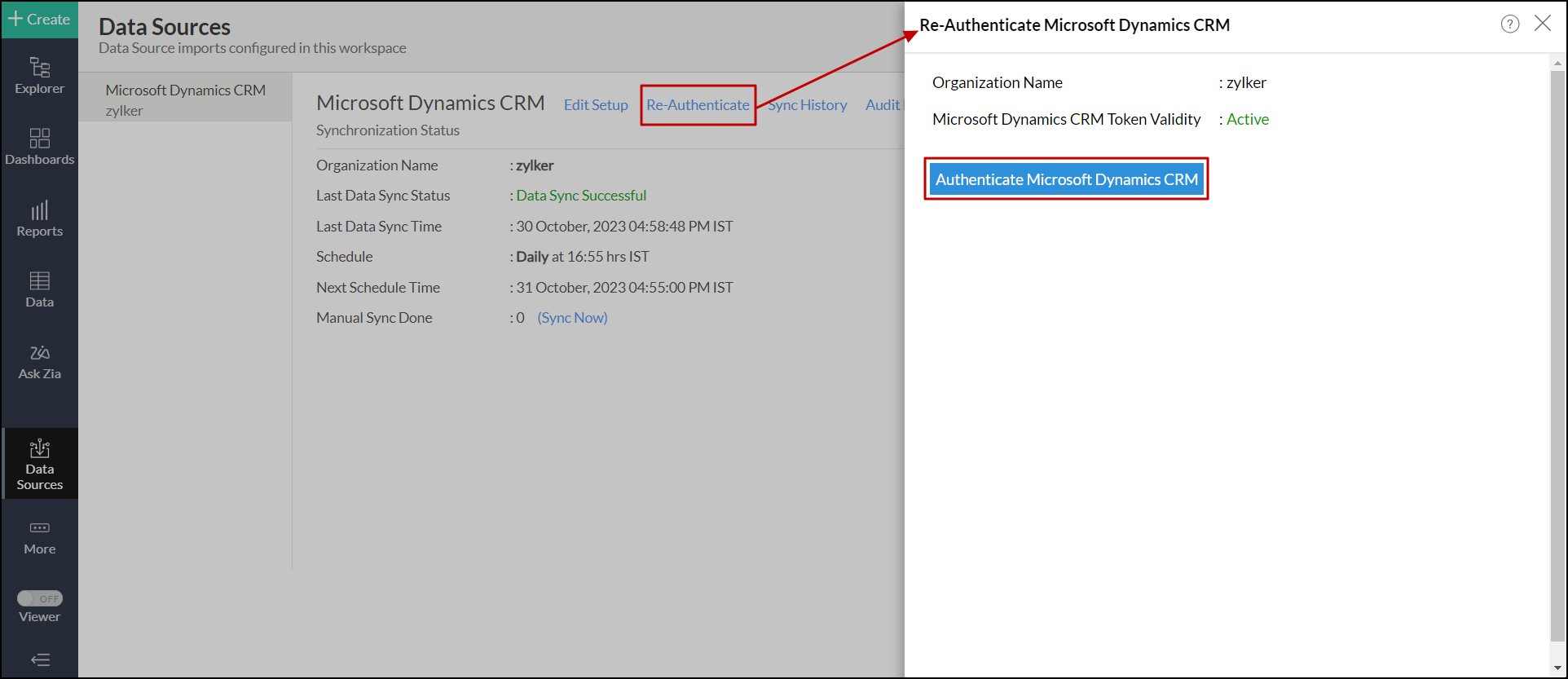Go to Dashboards in the sidebar
Image resolution: width=1568 pixels, height=679 pixels.
coord(39,147)
